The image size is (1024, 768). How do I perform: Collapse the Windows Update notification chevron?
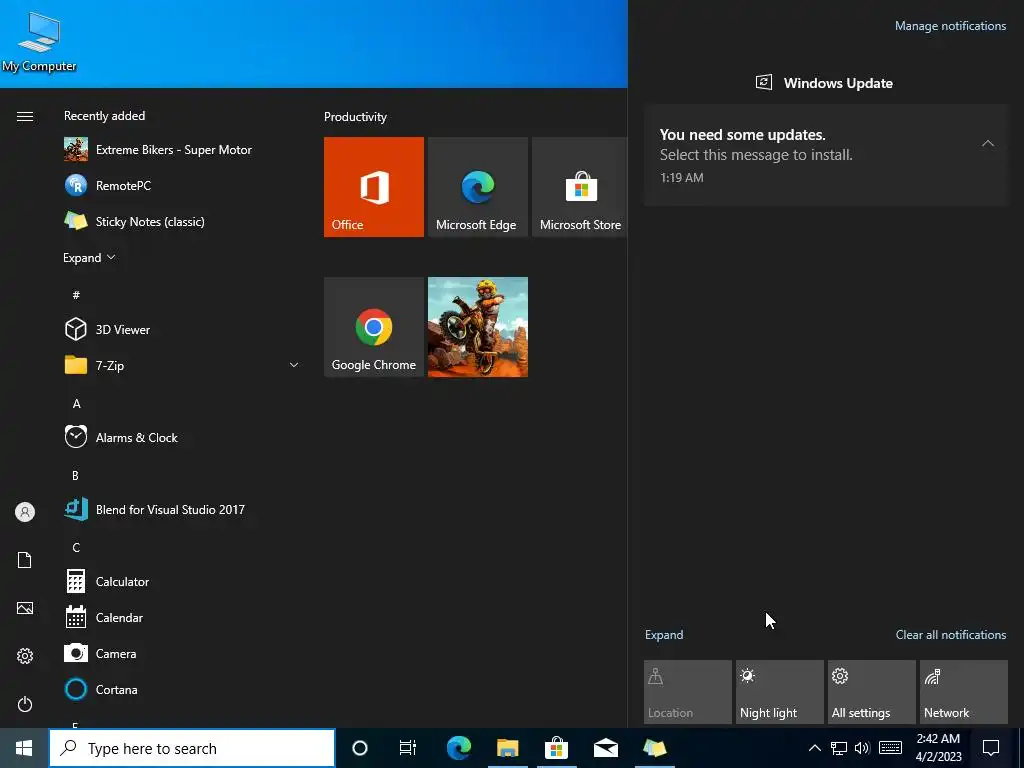click(x=987, y=143)
